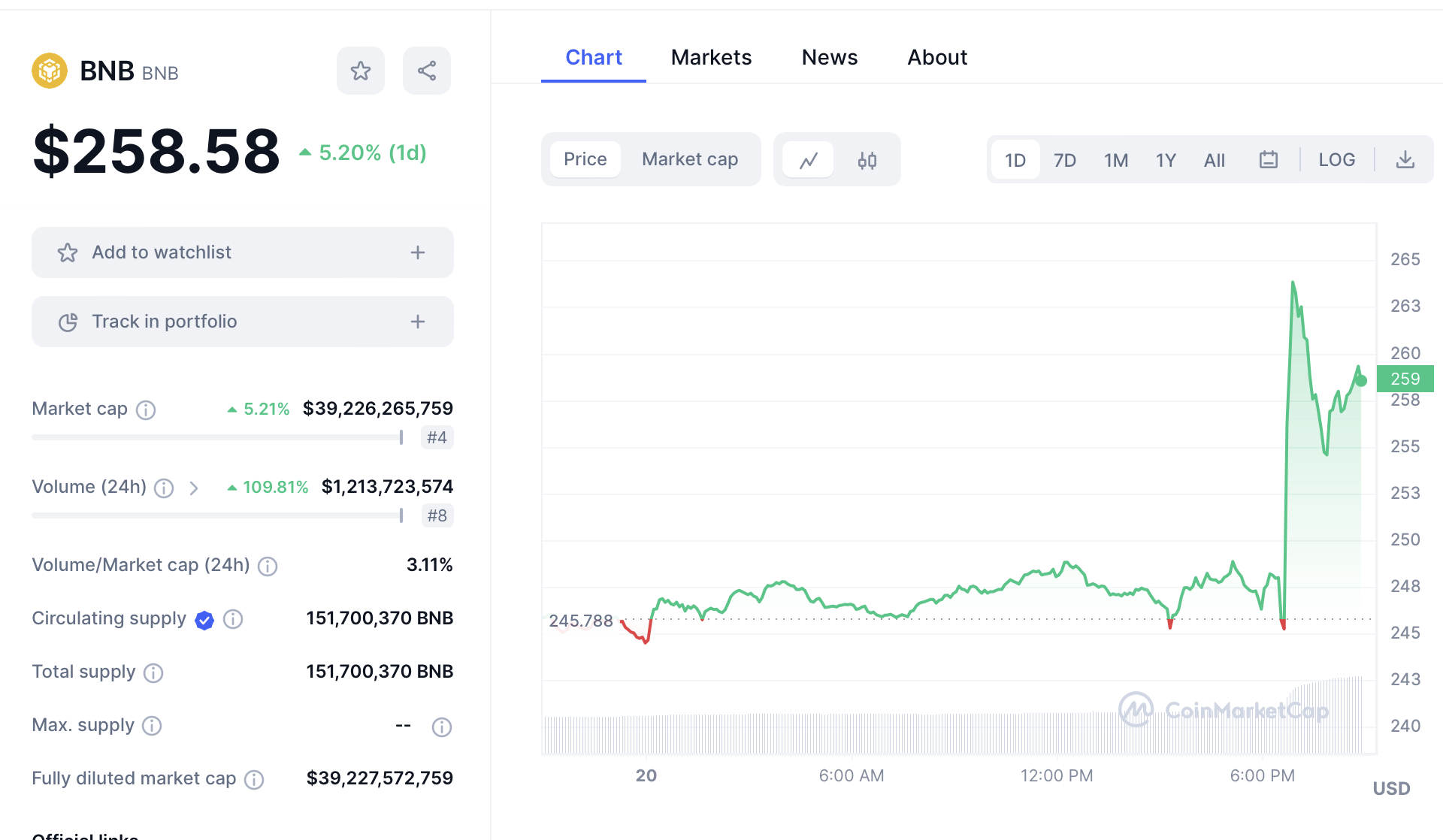Select the All time range button

coord(1214,160)
